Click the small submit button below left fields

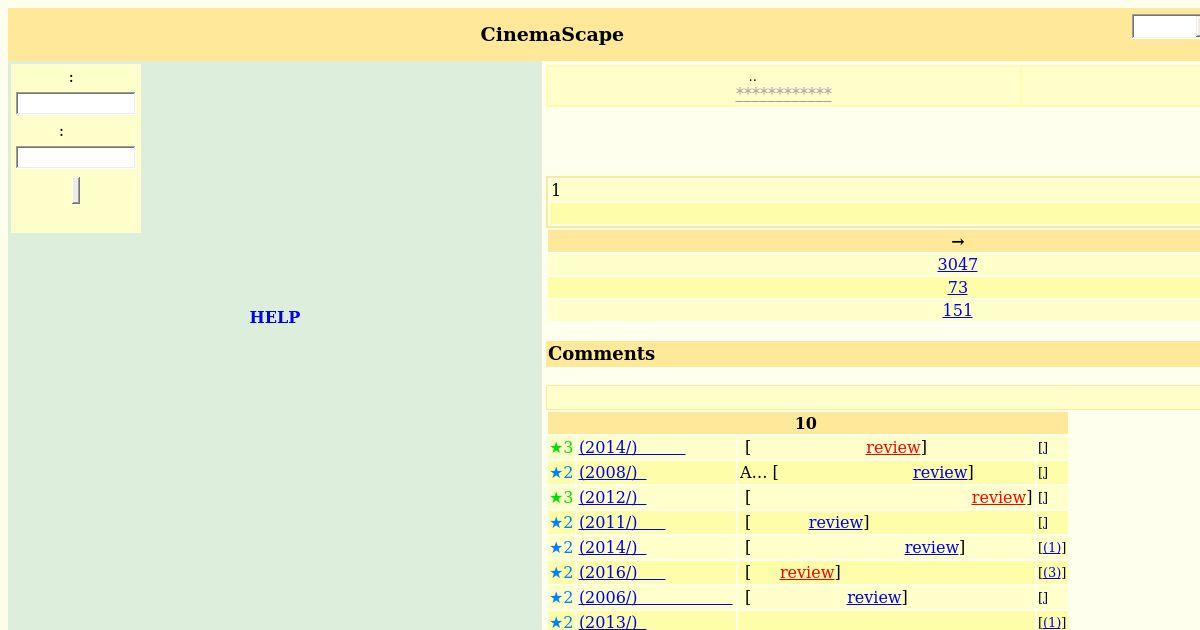76,190
